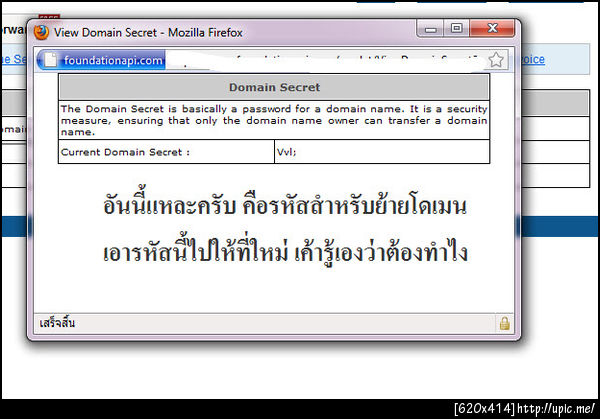
Task: Click the page icon in address bar
Action: [51, 60]
